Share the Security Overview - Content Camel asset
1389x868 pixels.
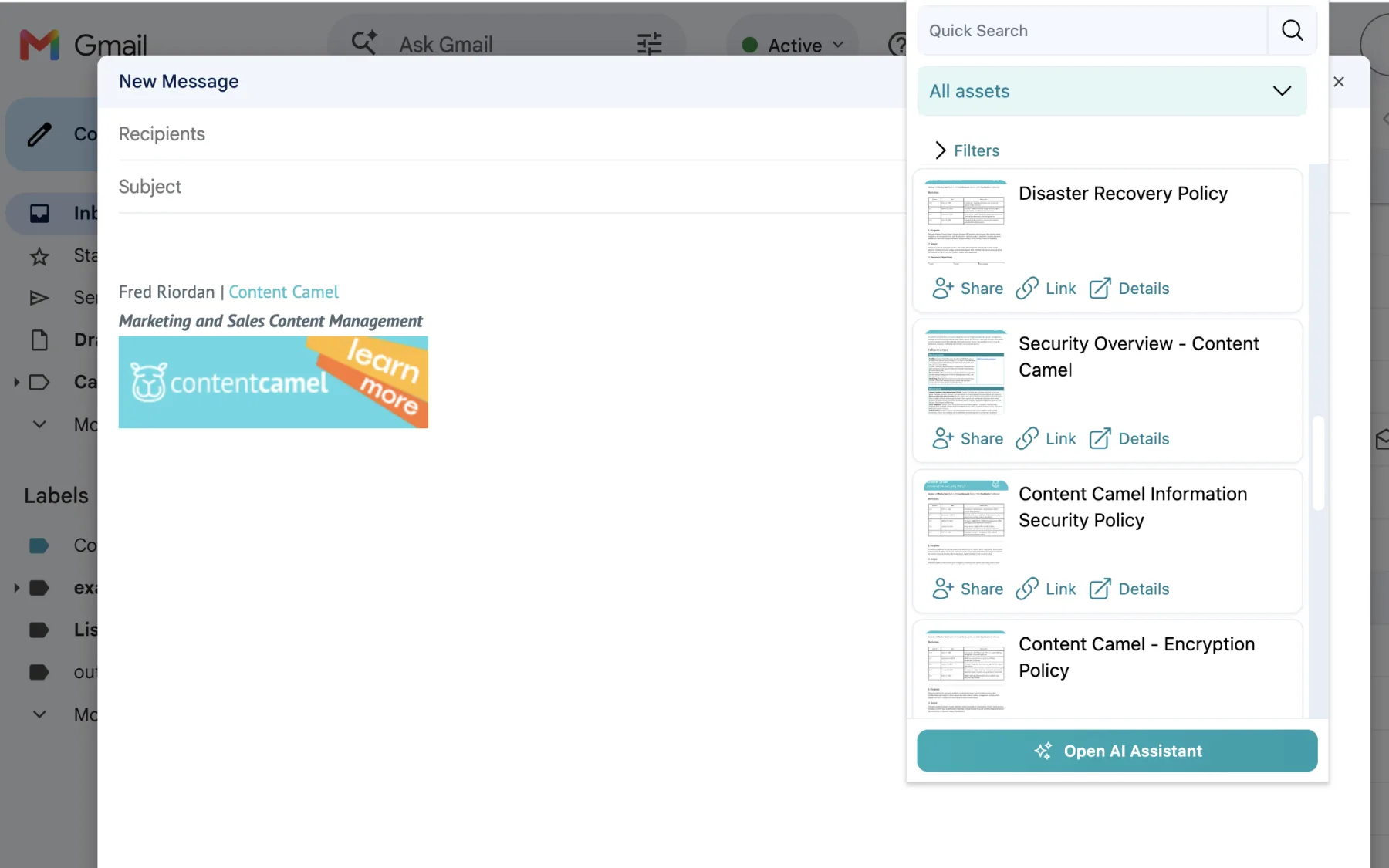click(x=968, y=439)
